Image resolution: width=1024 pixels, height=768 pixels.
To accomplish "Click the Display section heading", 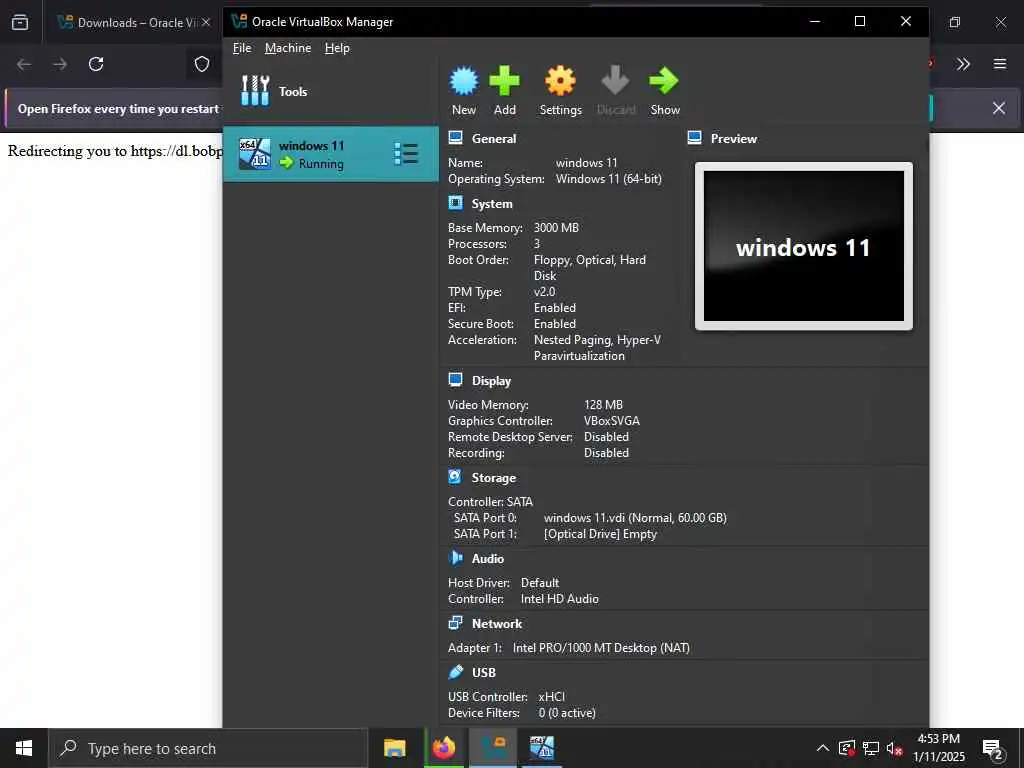I will coord(491,381).
